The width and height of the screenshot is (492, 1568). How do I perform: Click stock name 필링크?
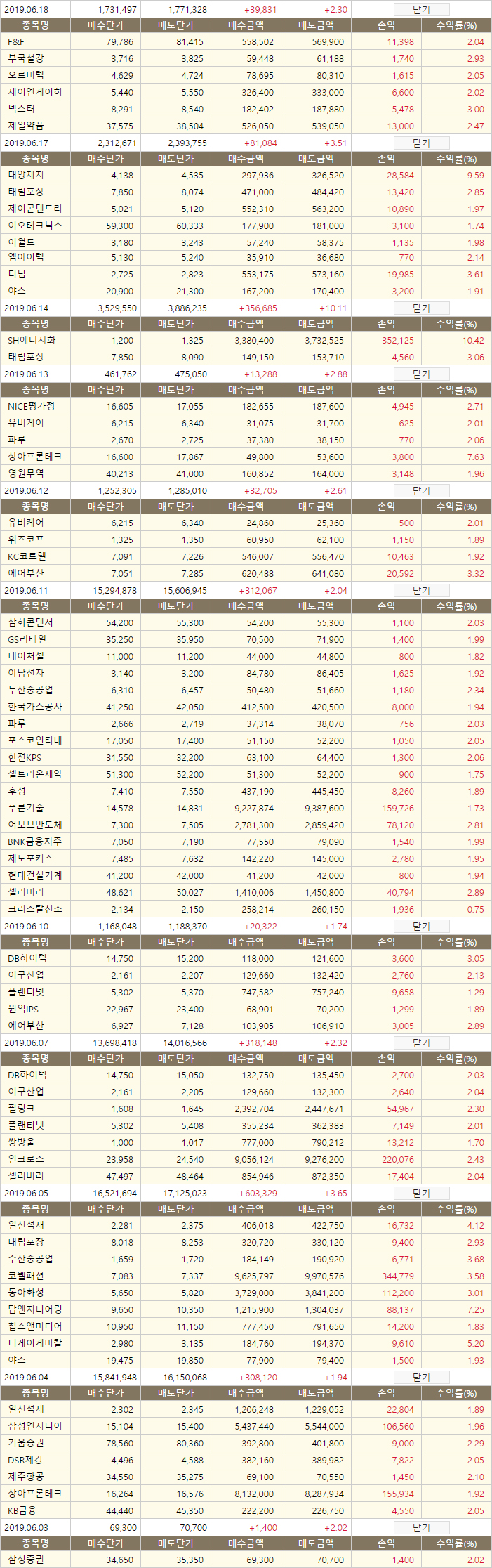(21, 1109)
